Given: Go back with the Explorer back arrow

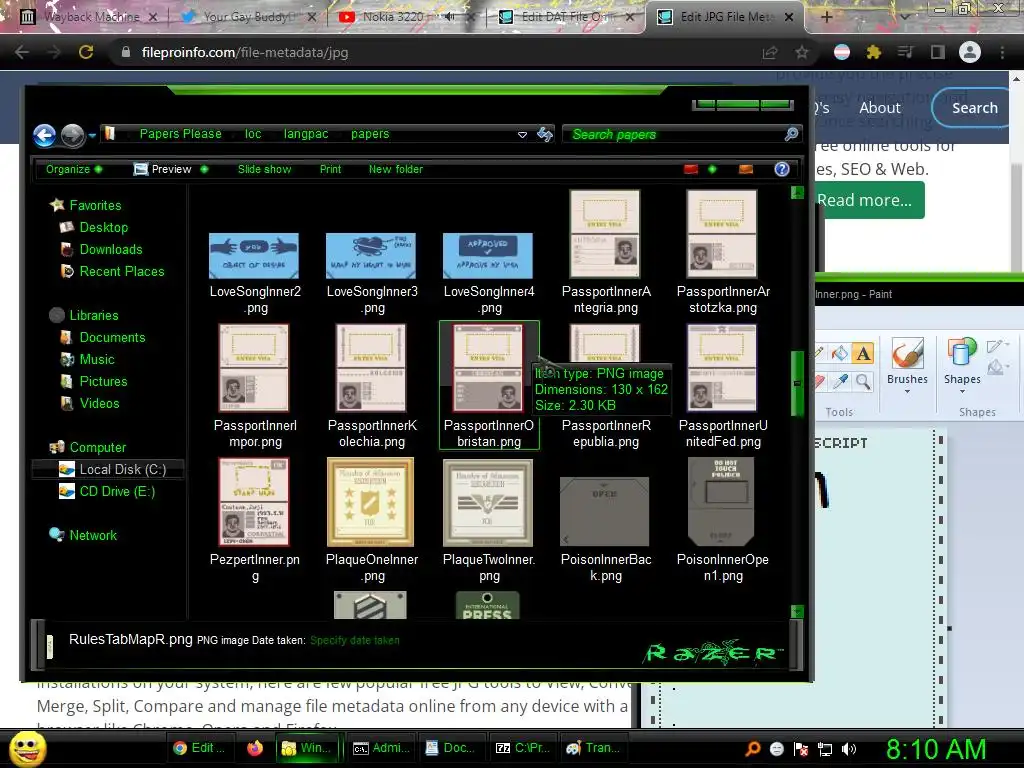Looking at the screenshot, I should [x=44, y=135].
